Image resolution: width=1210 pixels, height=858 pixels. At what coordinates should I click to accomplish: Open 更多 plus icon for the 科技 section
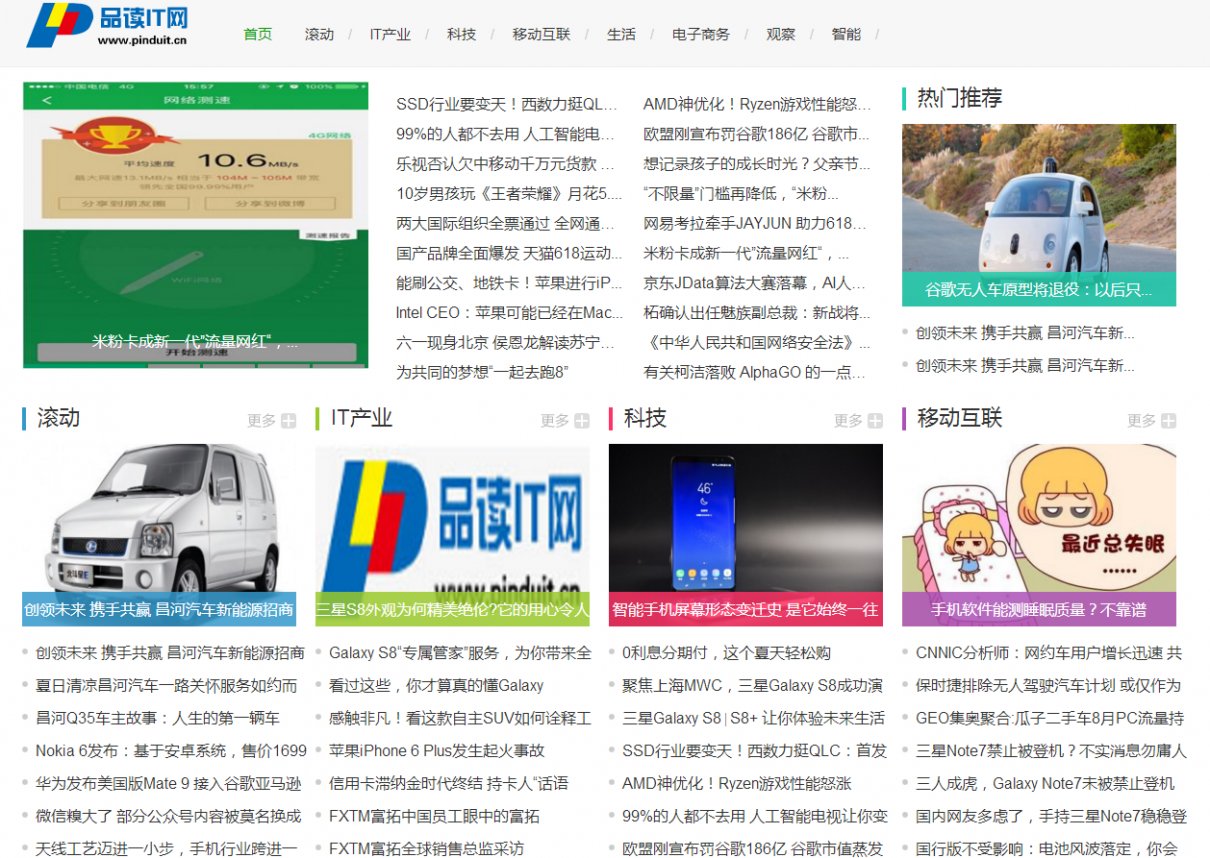tap(875, 421)
